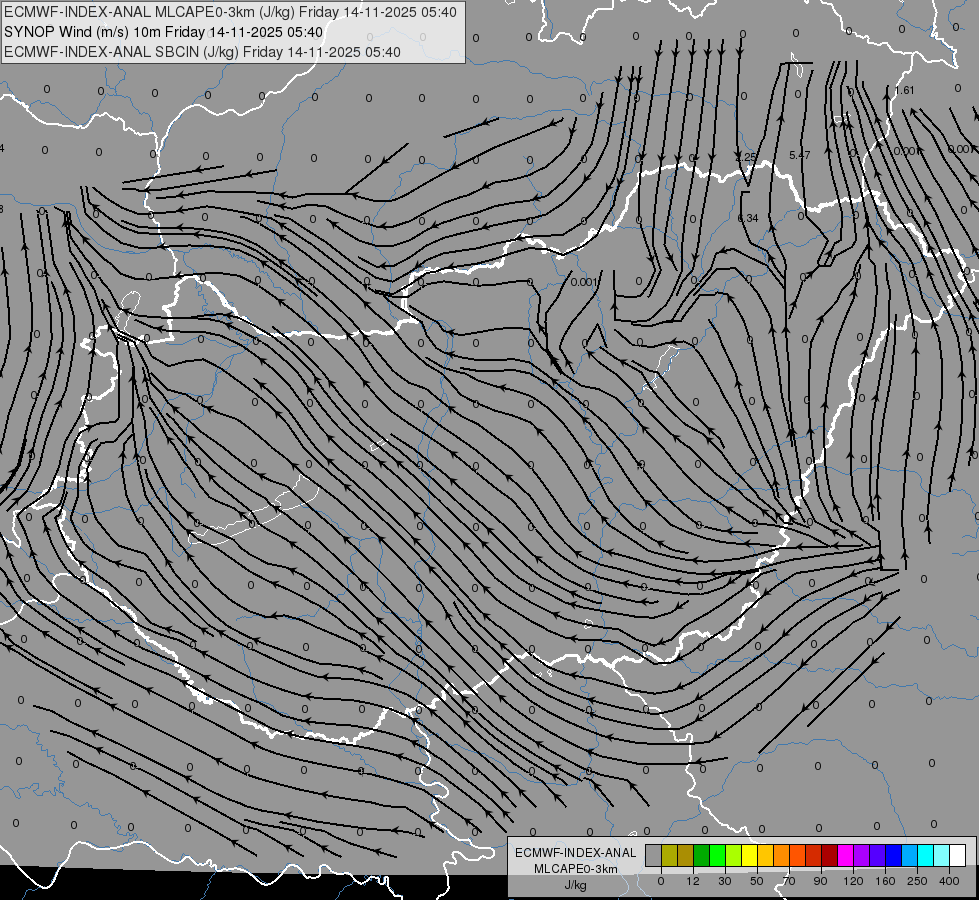Select the olive-yellow legend swatch
979x900 pixels.
669,855
